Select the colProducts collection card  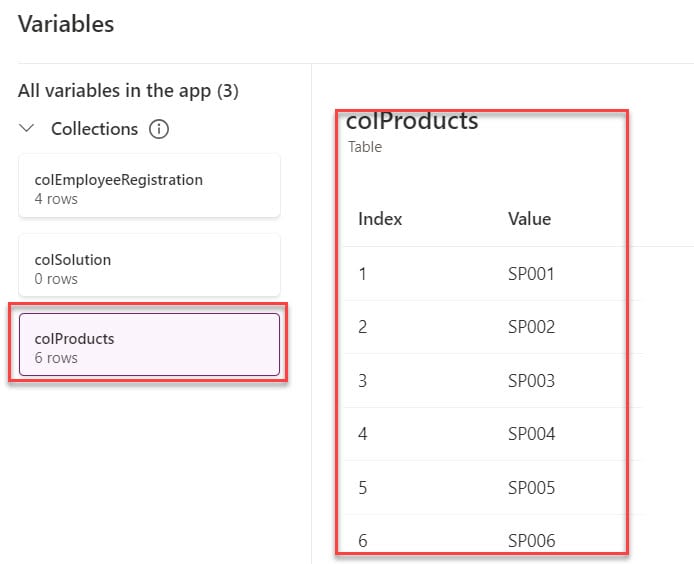(x=150, y=344)
